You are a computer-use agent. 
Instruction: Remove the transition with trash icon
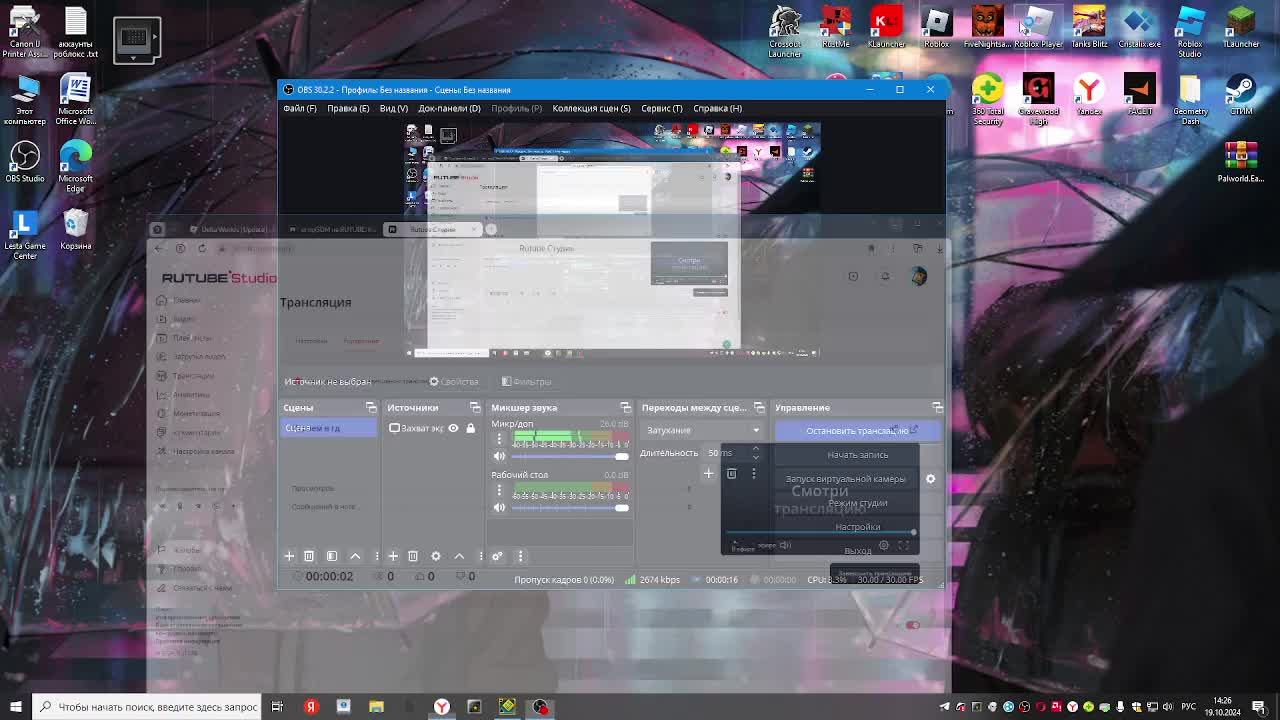pyautogui.click(x=731, y=474)
